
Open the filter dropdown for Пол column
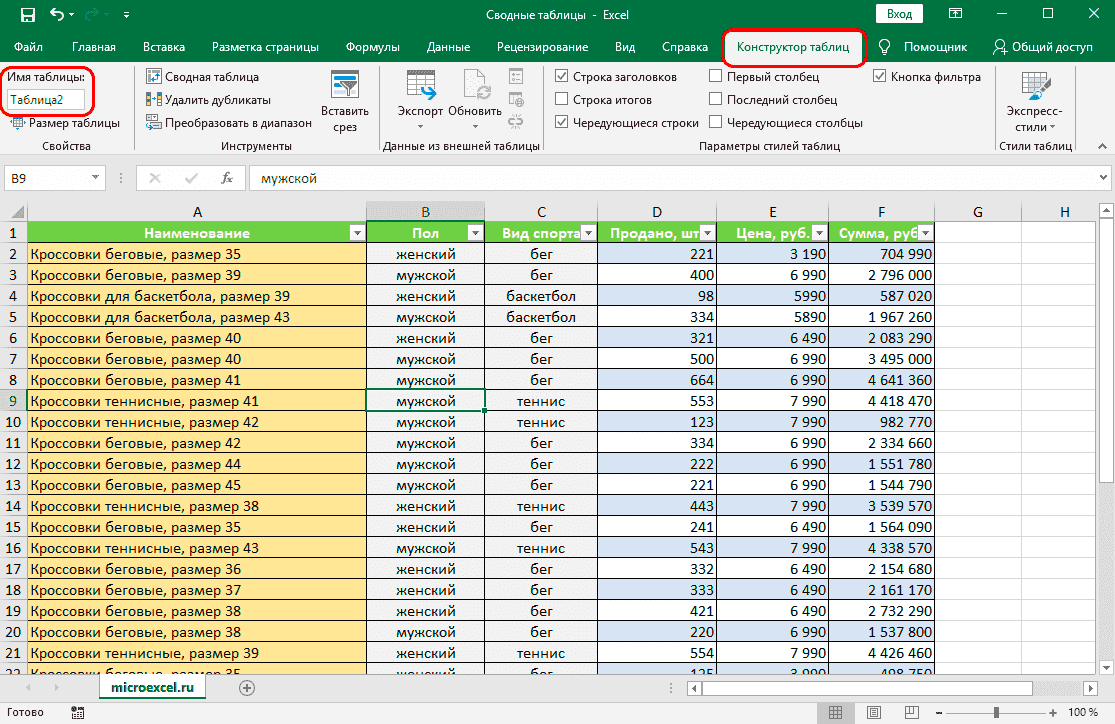(474, 233)
